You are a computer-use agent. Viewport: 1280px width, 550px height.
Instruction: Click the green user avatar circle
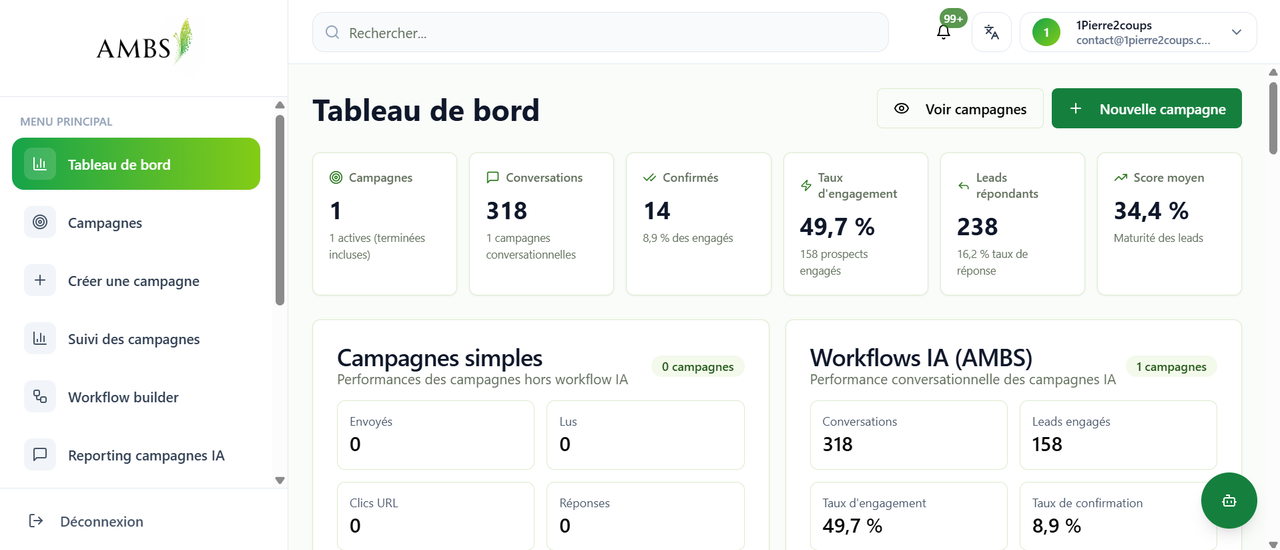tap(1046, 32)
